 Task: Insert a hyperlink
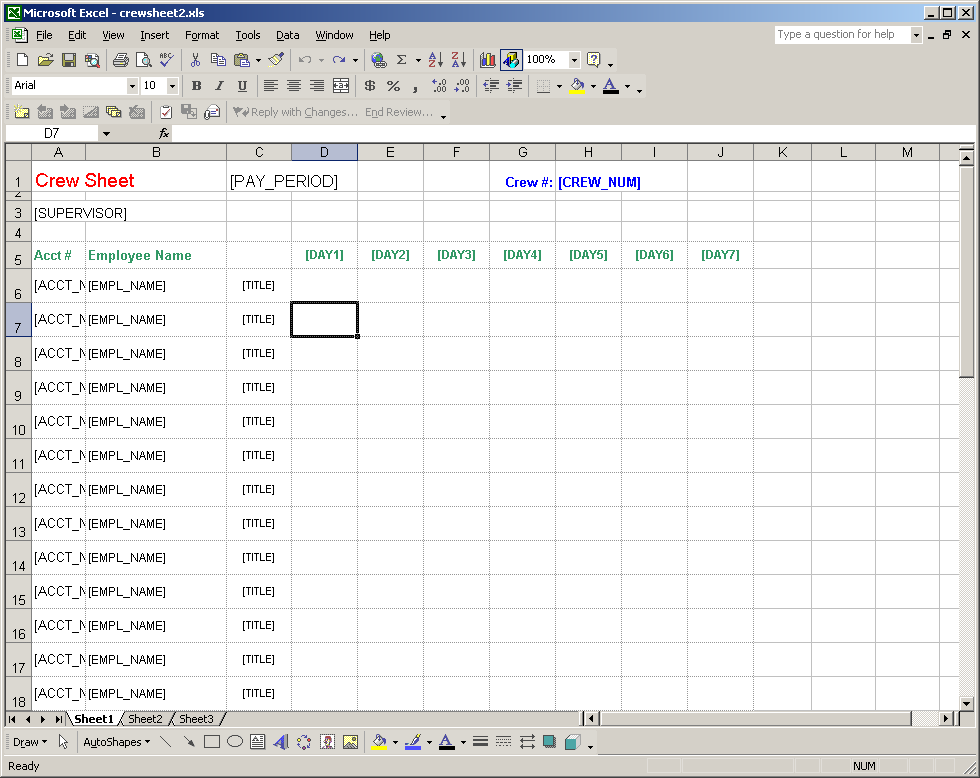[x=378, y=59]
